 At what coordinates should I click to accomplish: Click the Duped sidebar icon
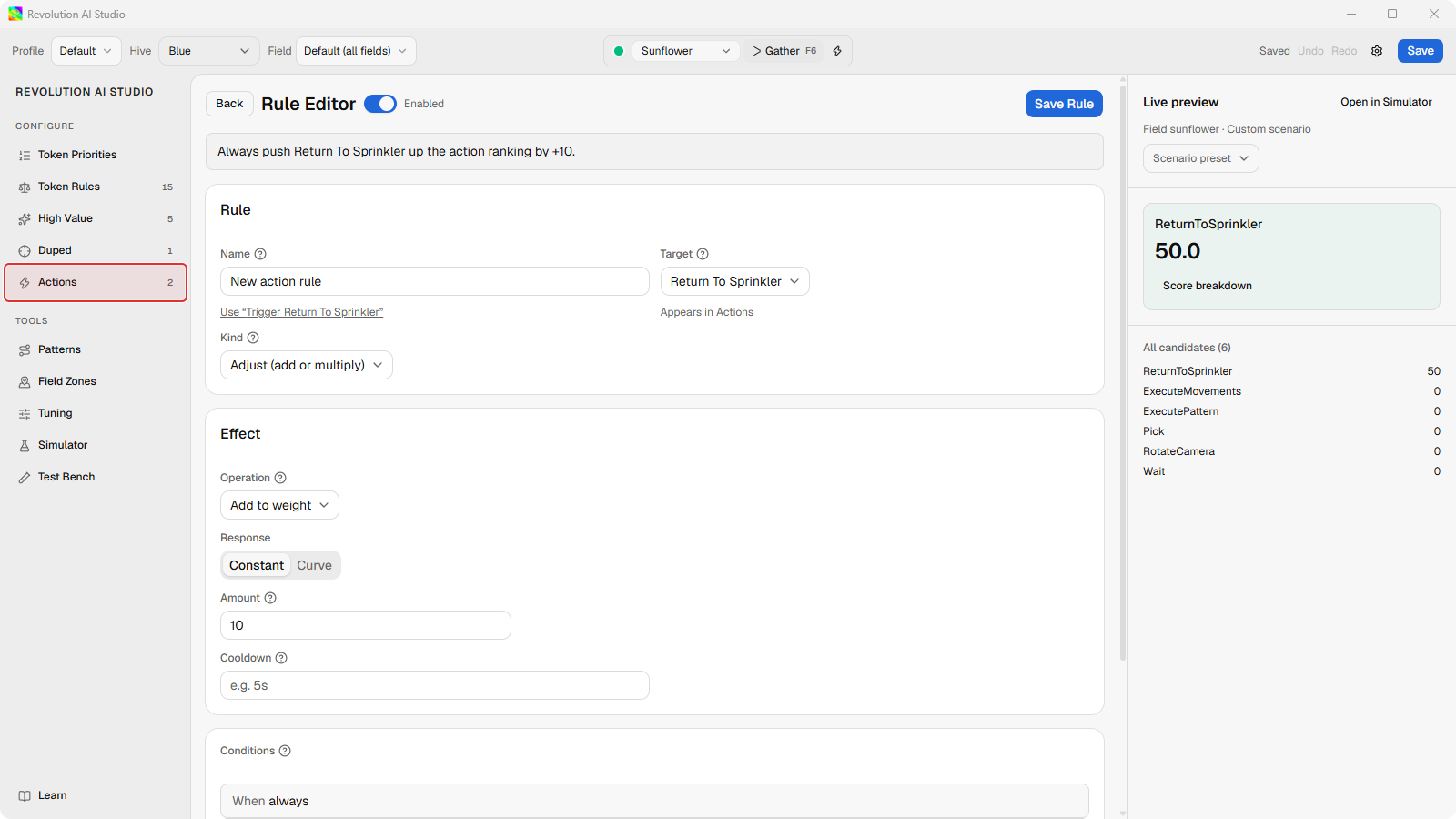point(25,251)
